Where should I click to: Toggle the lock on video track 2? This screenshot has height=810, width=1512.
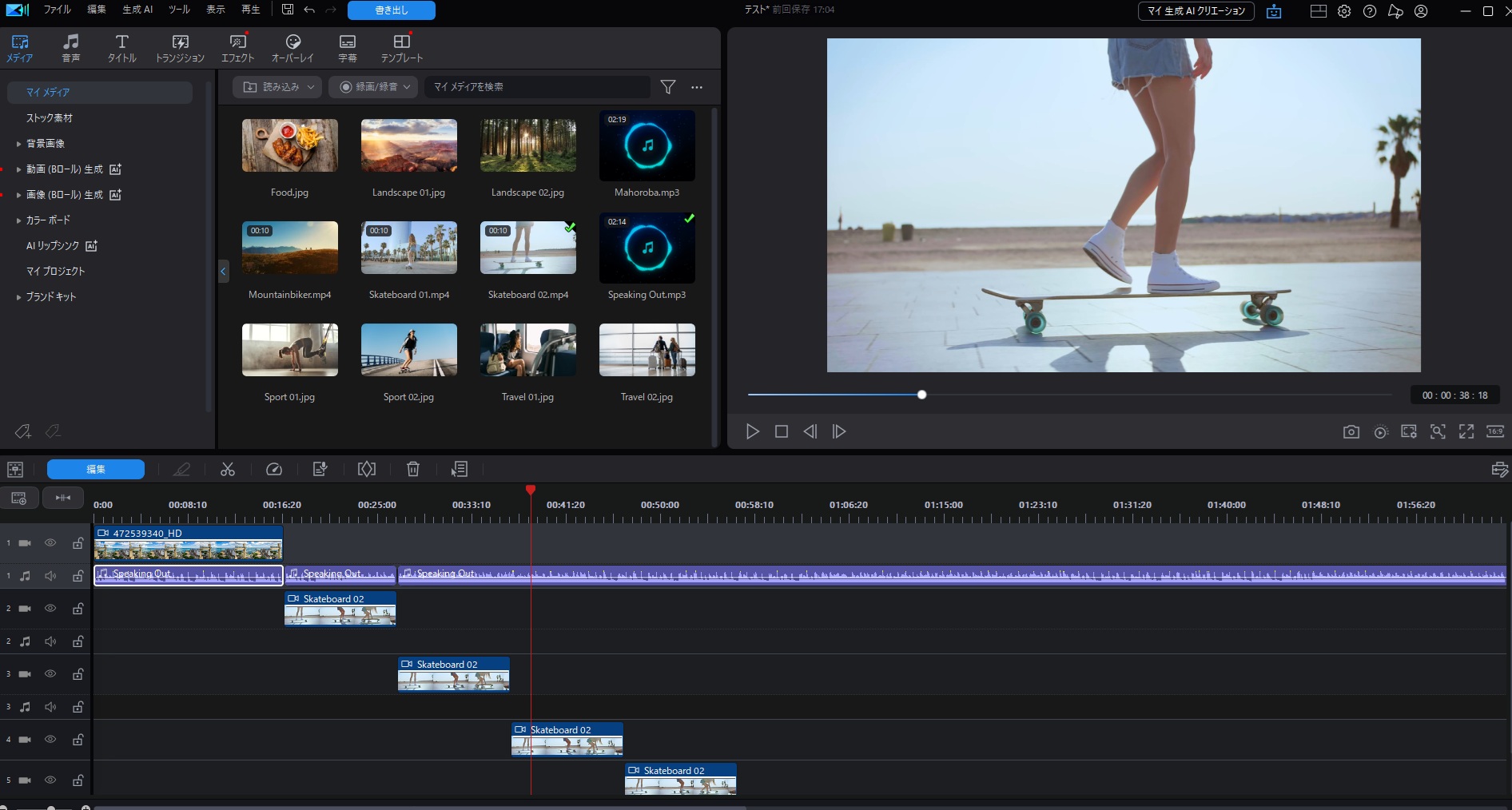coord(78,609)
